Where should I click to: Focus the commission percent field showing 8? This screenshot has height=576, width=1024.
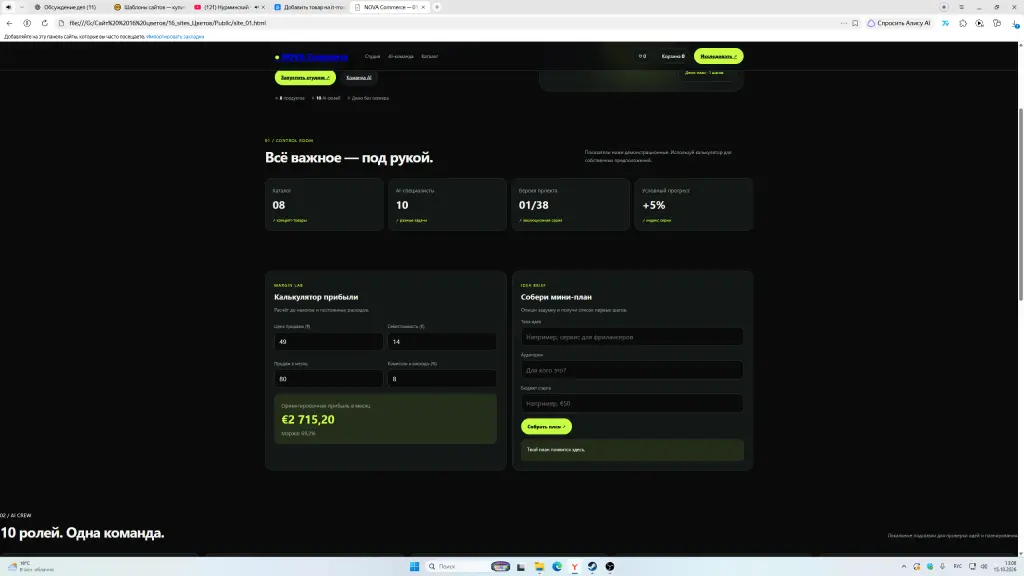coord(442,379)
